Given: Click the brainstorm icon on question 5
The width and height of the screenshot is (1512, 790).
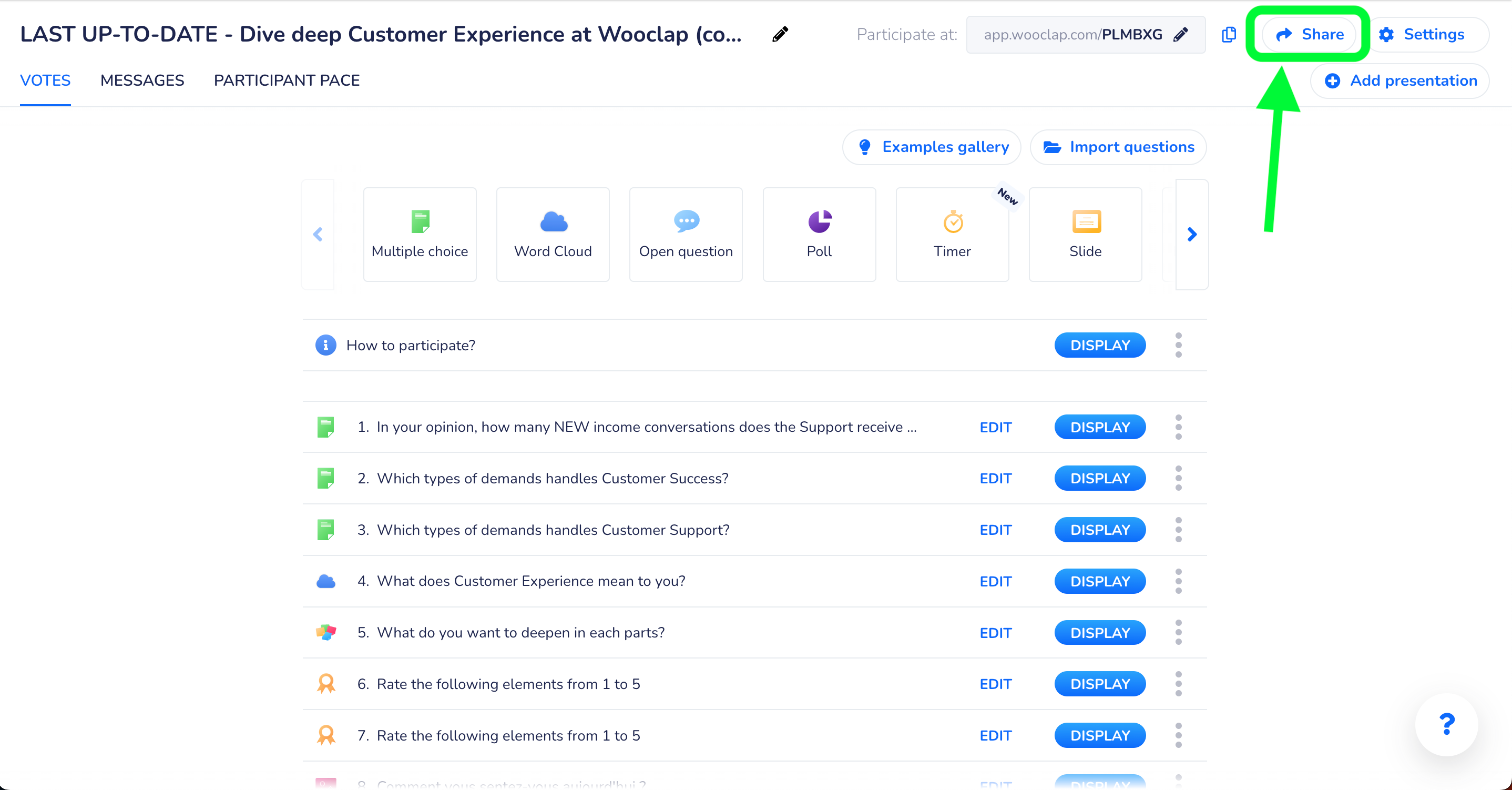Looking at the screenshot, I should click(326, 633).
